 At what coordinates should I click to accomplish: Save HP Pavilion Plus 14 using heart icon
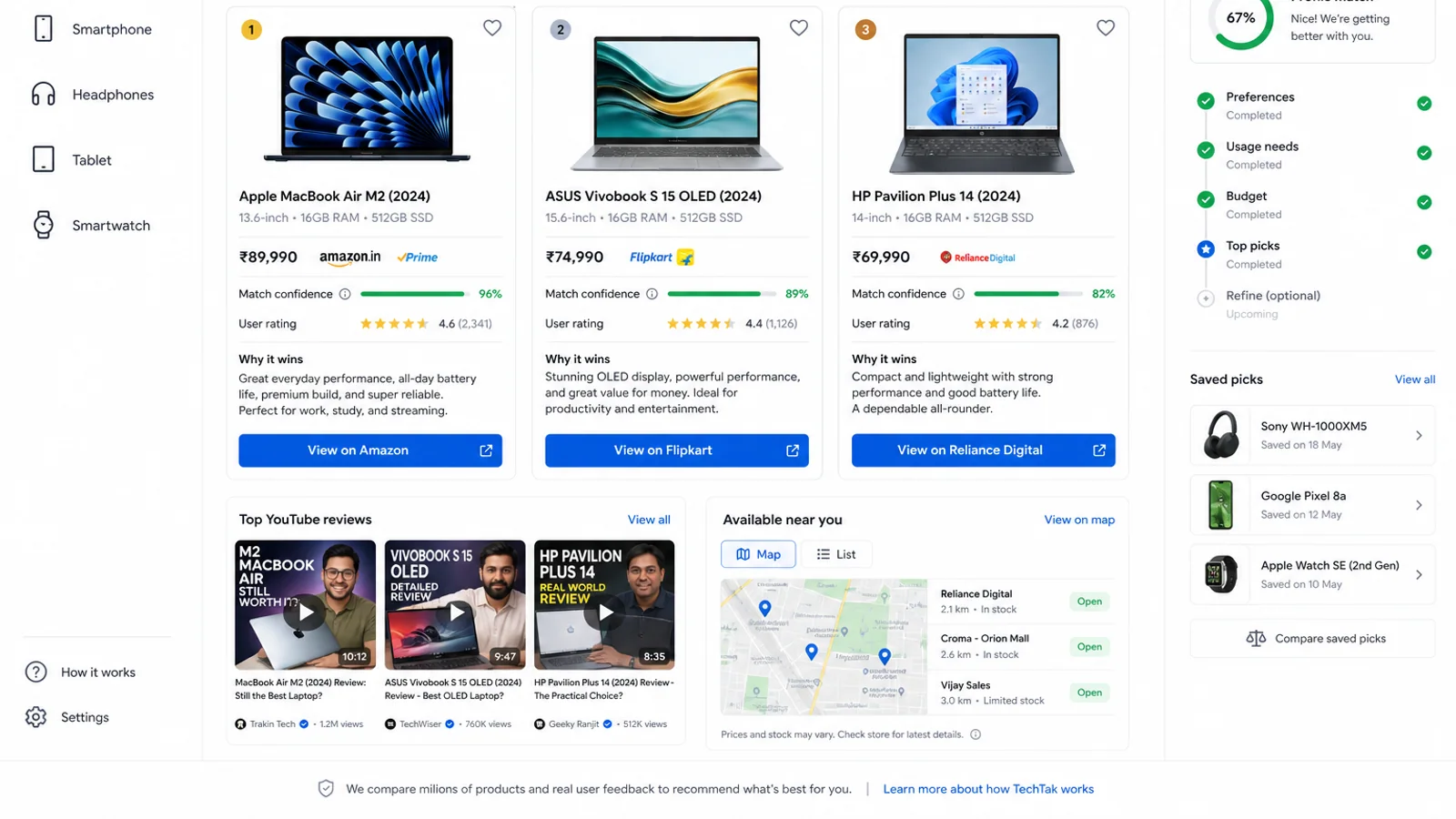(1106, 28)
